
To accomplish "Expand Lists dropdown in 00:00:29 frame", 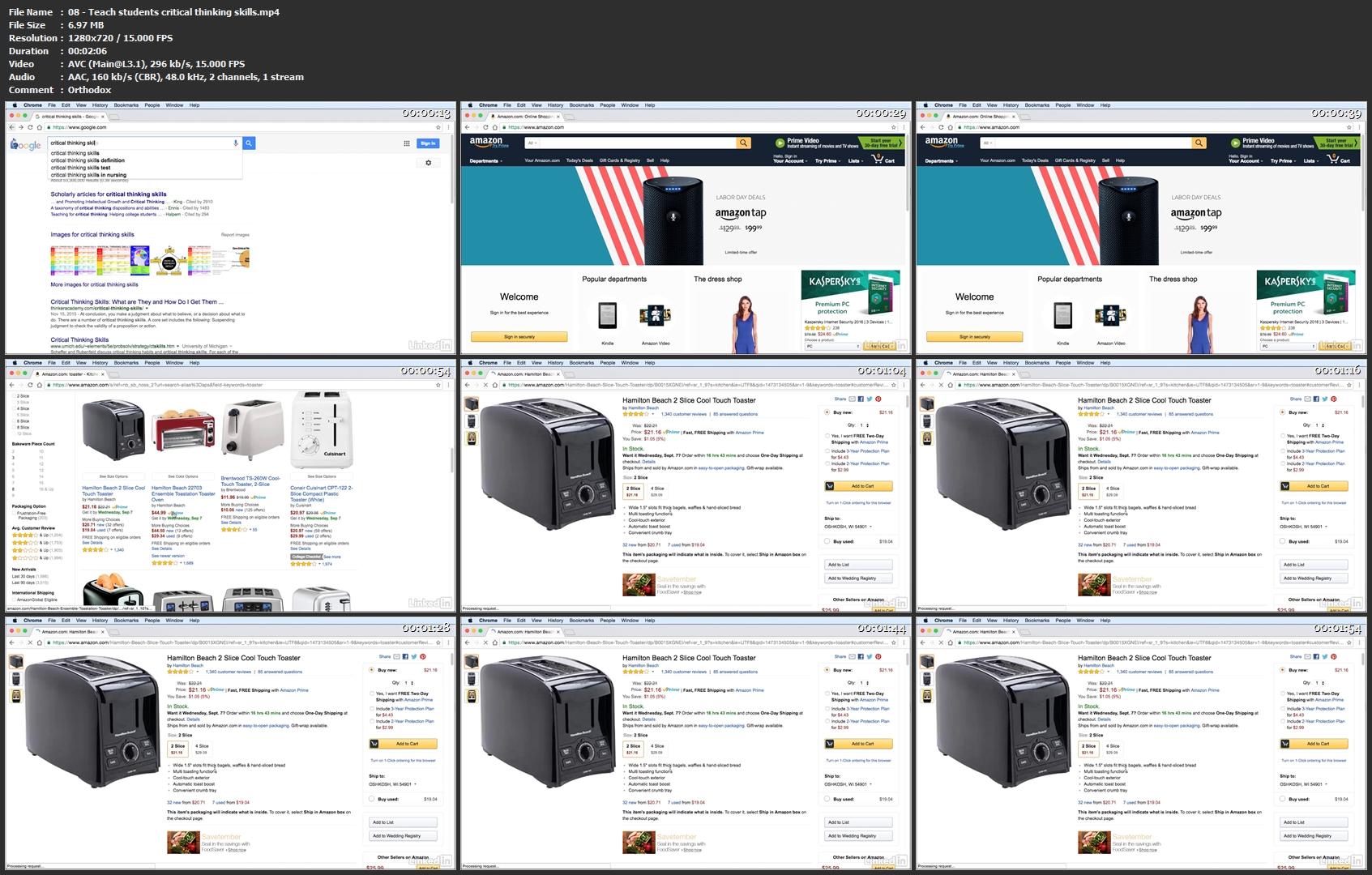I will [x=855, y=160].
